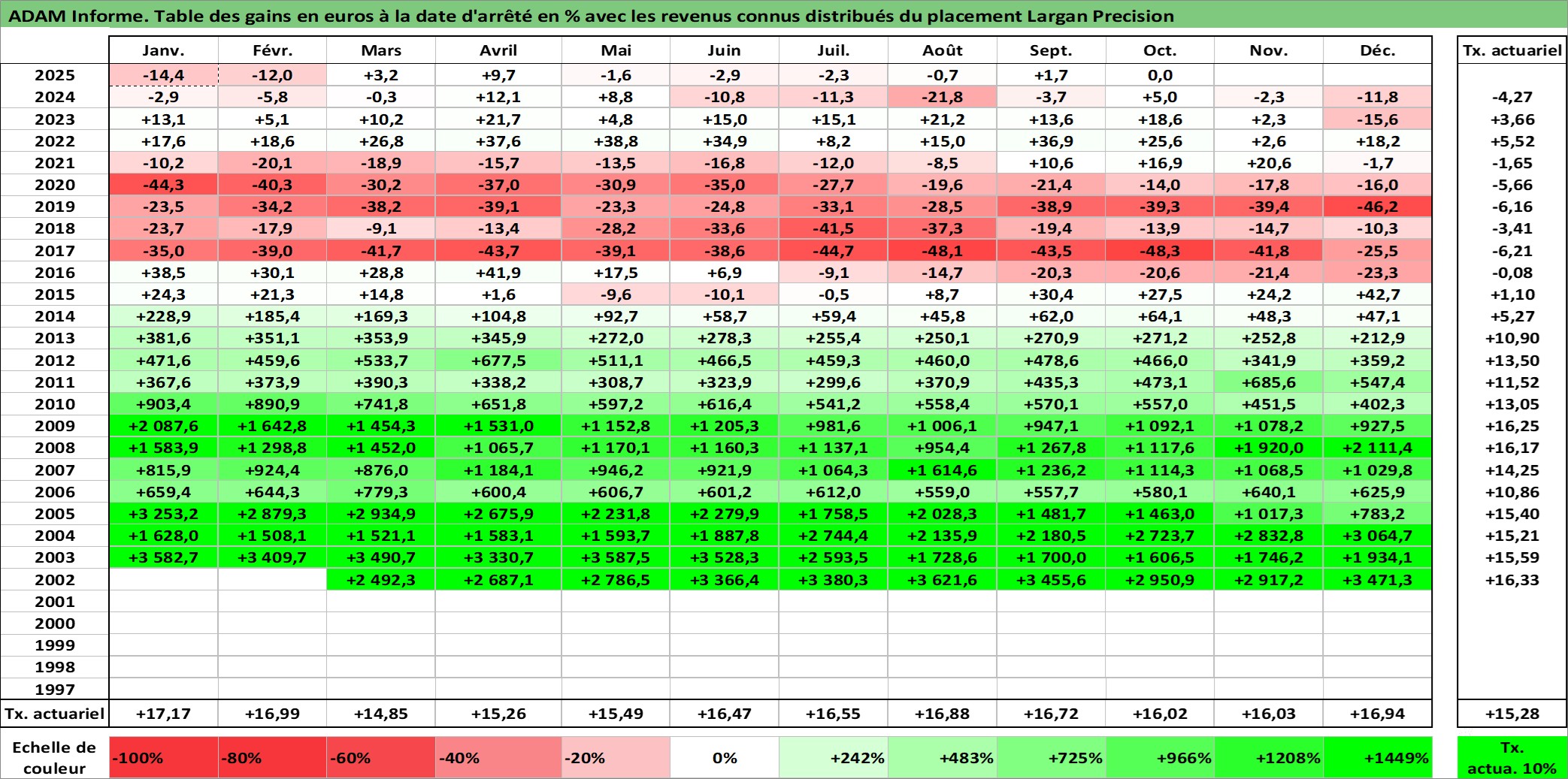Image resolution: width=1568 pixels, height=779 pixels.
Task: Click the cell showing +685,6
Action: click(1269, 382)
